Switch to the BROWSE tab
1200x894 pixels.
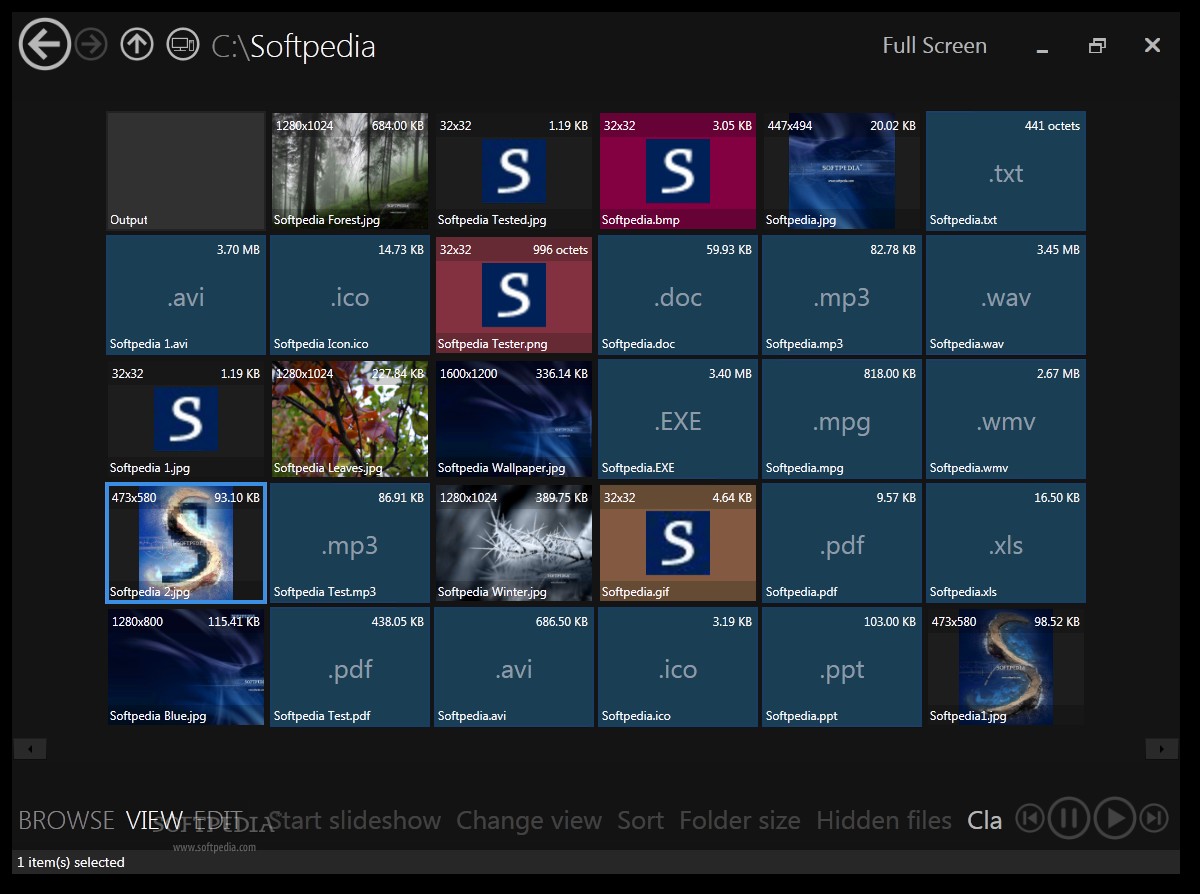click(66, 821)
